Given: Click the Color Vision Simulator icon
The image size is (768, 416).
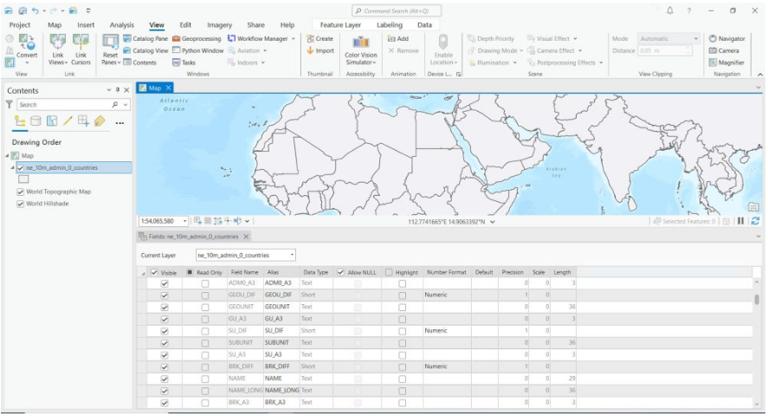Looking at the screenshot, I should 360,43.
